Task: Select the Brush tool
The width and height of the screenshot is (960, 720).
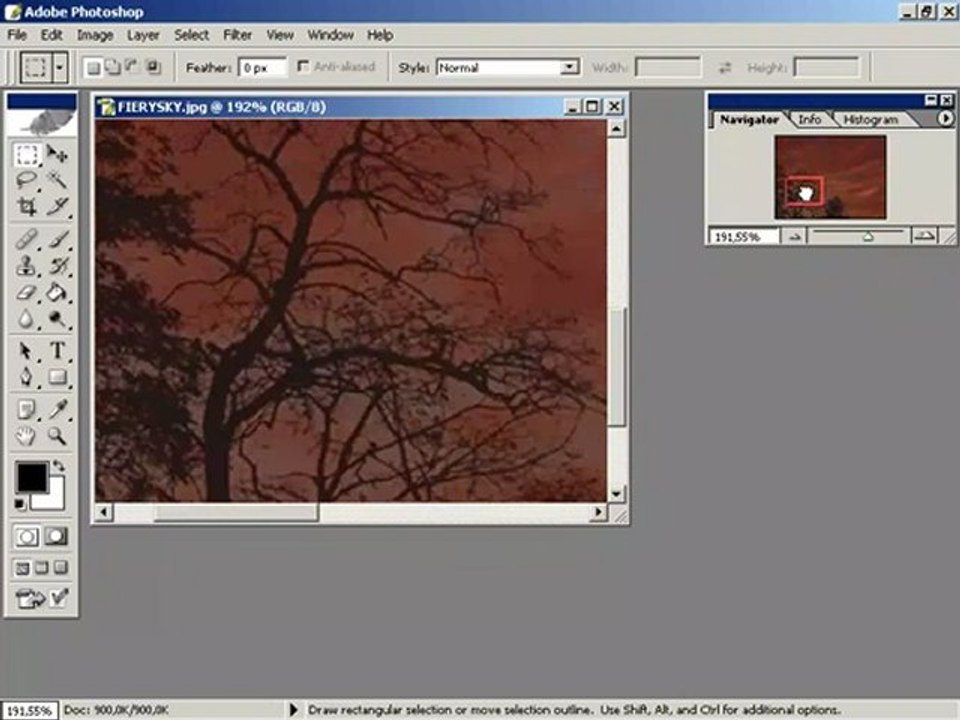Action: (57, 239)
